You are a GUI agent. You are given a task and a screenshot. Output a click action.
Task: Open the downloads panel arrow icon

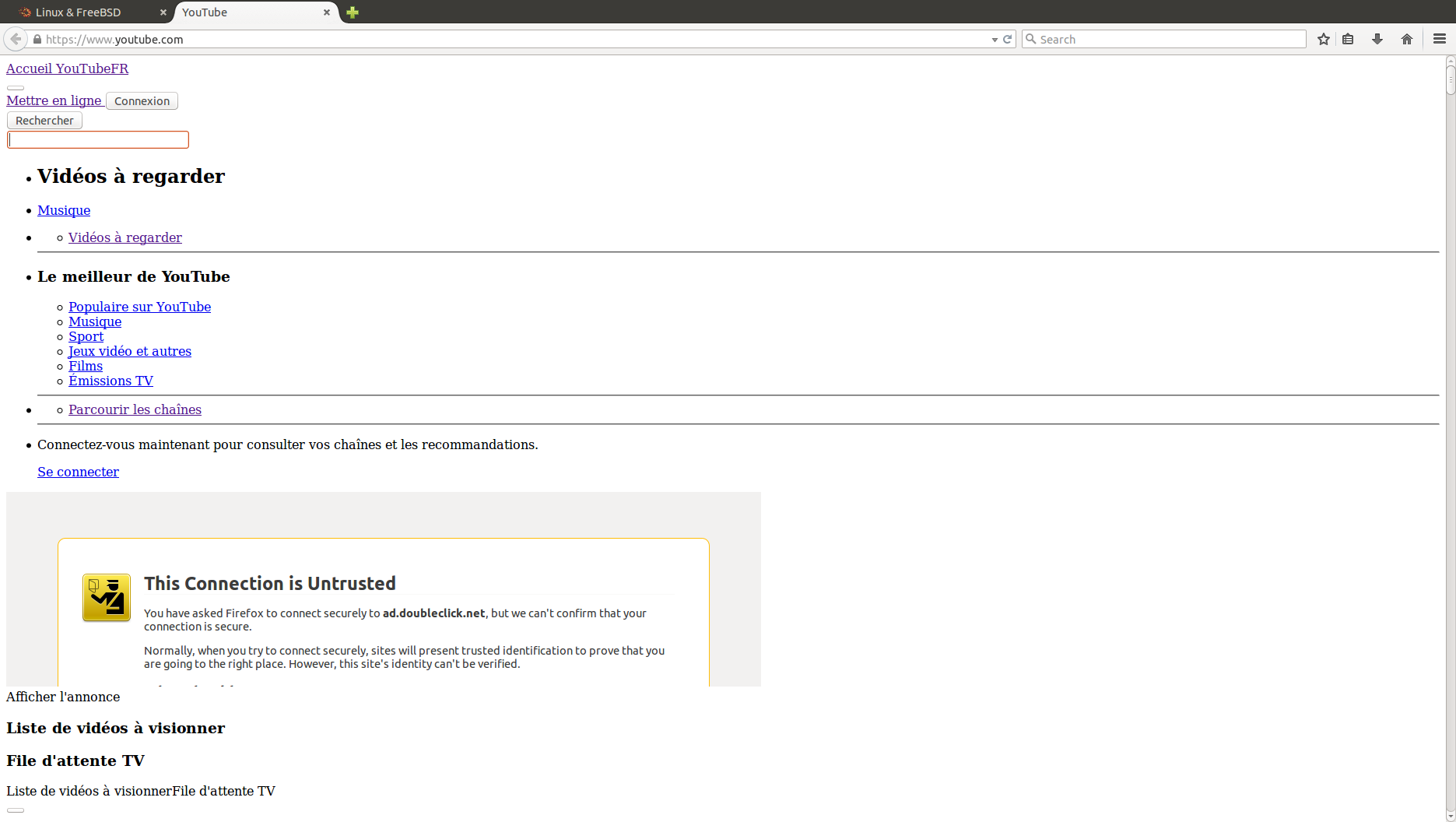point(1377,38)
